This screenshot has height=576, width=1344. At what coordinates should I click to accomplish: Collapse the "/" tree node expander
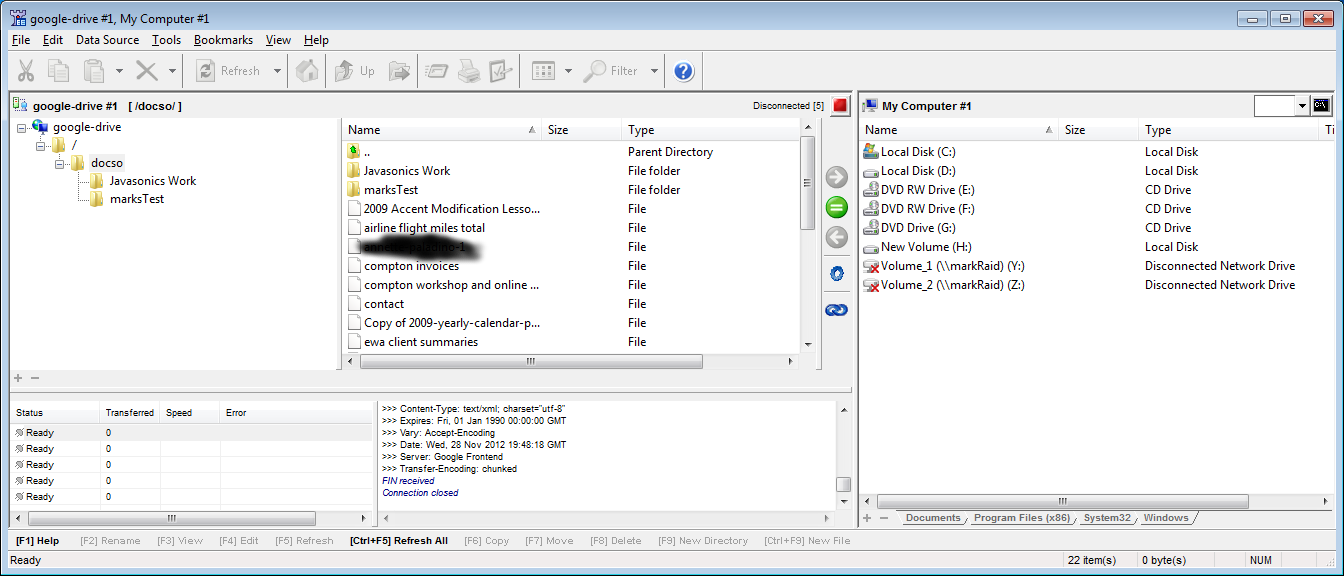[41, 145]
